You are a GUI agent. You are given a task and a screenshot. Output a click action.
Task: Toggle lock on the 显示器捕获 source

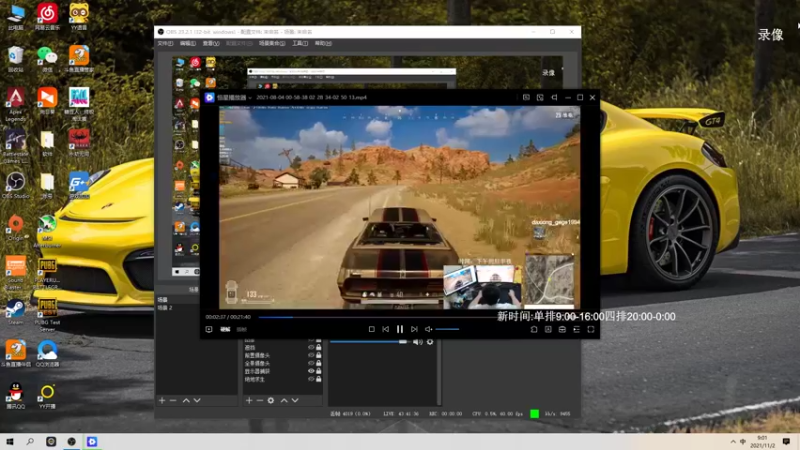coord(319,371)
